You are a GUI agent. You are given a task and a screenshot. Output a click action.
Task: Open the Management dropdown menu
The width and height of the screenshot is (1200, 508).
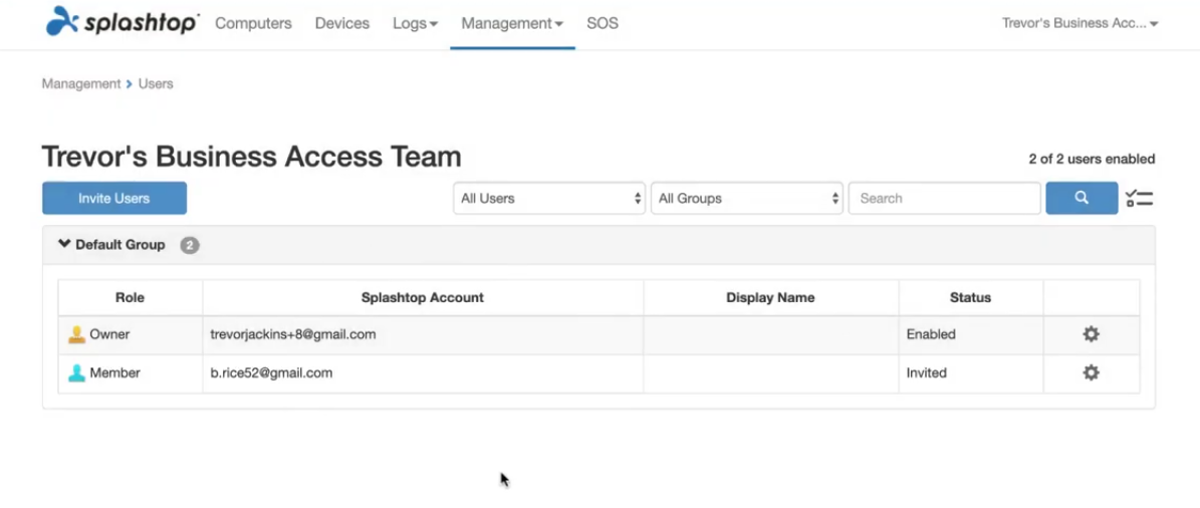[x=512, y=23]
